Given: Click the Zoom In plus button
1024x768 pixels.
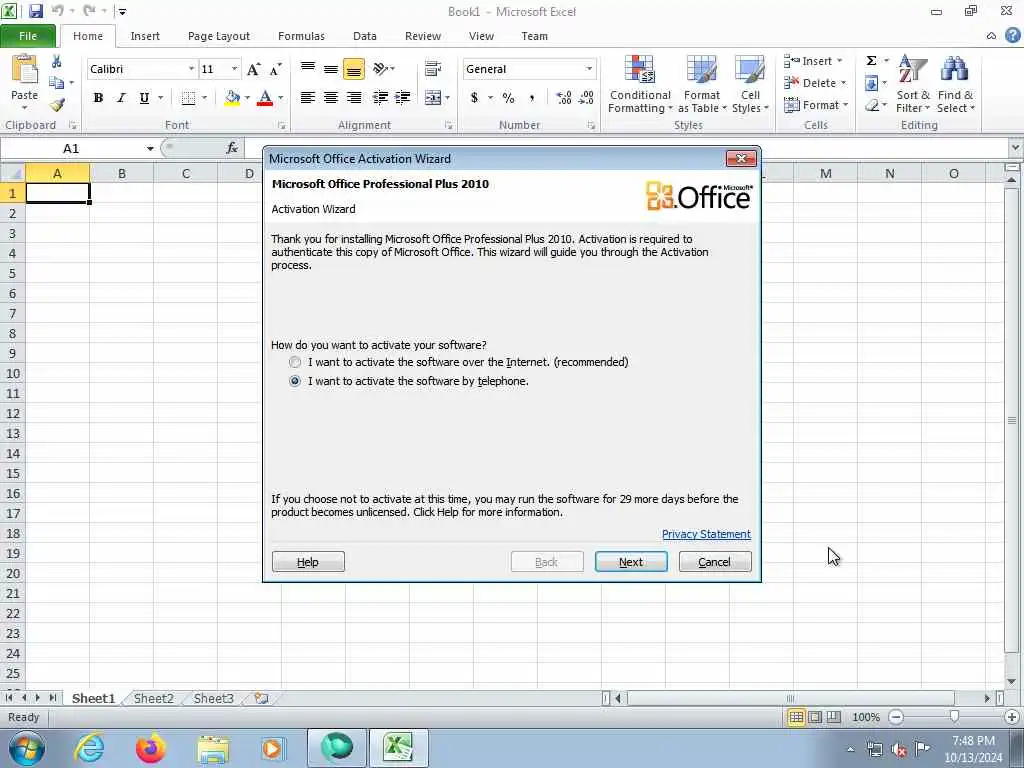Looking at the screenshot, I should 1012,717.
